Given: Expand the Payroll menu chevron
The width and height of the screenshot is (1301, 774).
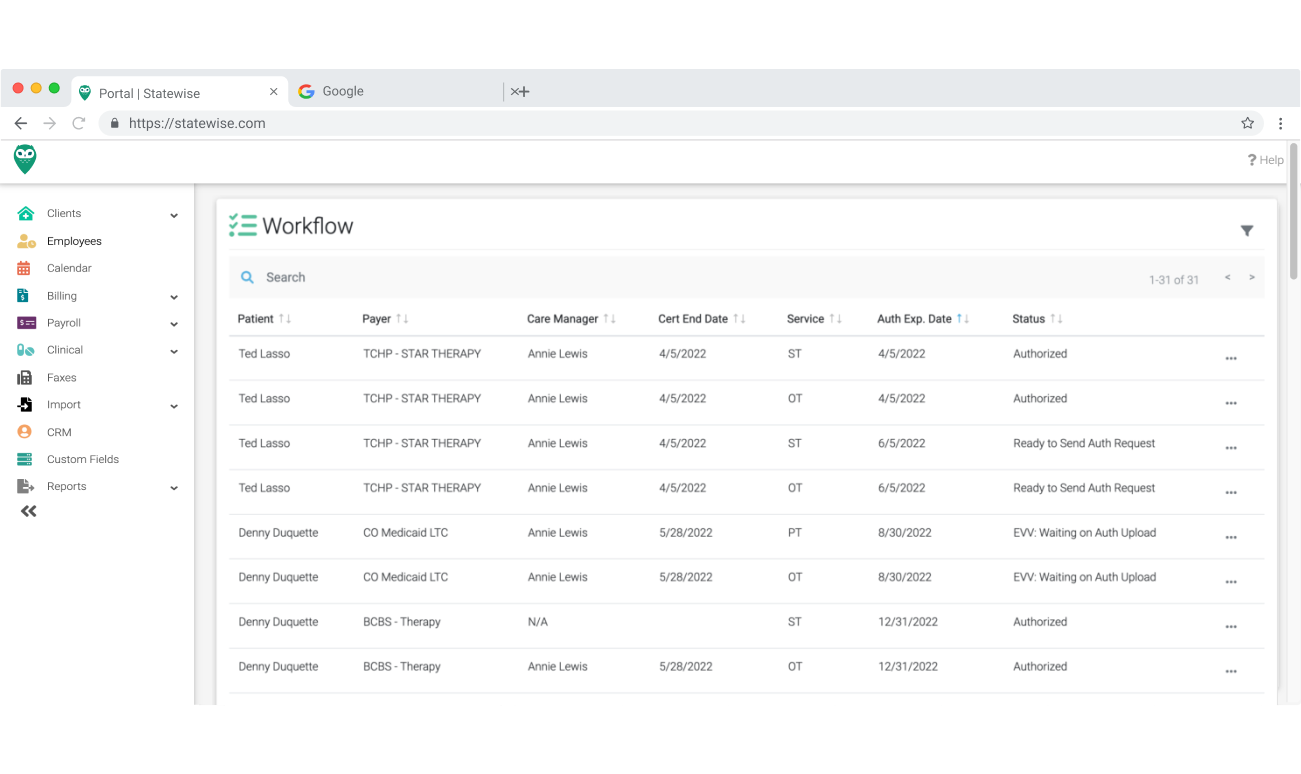Looking at the screenshot, I should pos(174,324).
